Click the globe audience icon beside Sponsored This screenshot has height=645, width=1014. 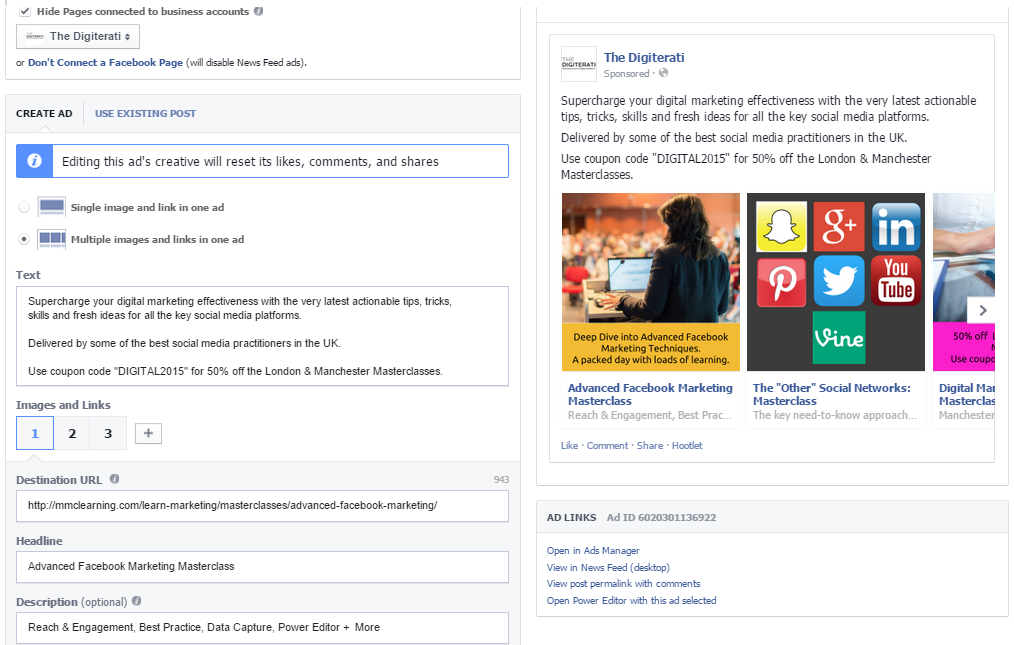pos(663,73)
